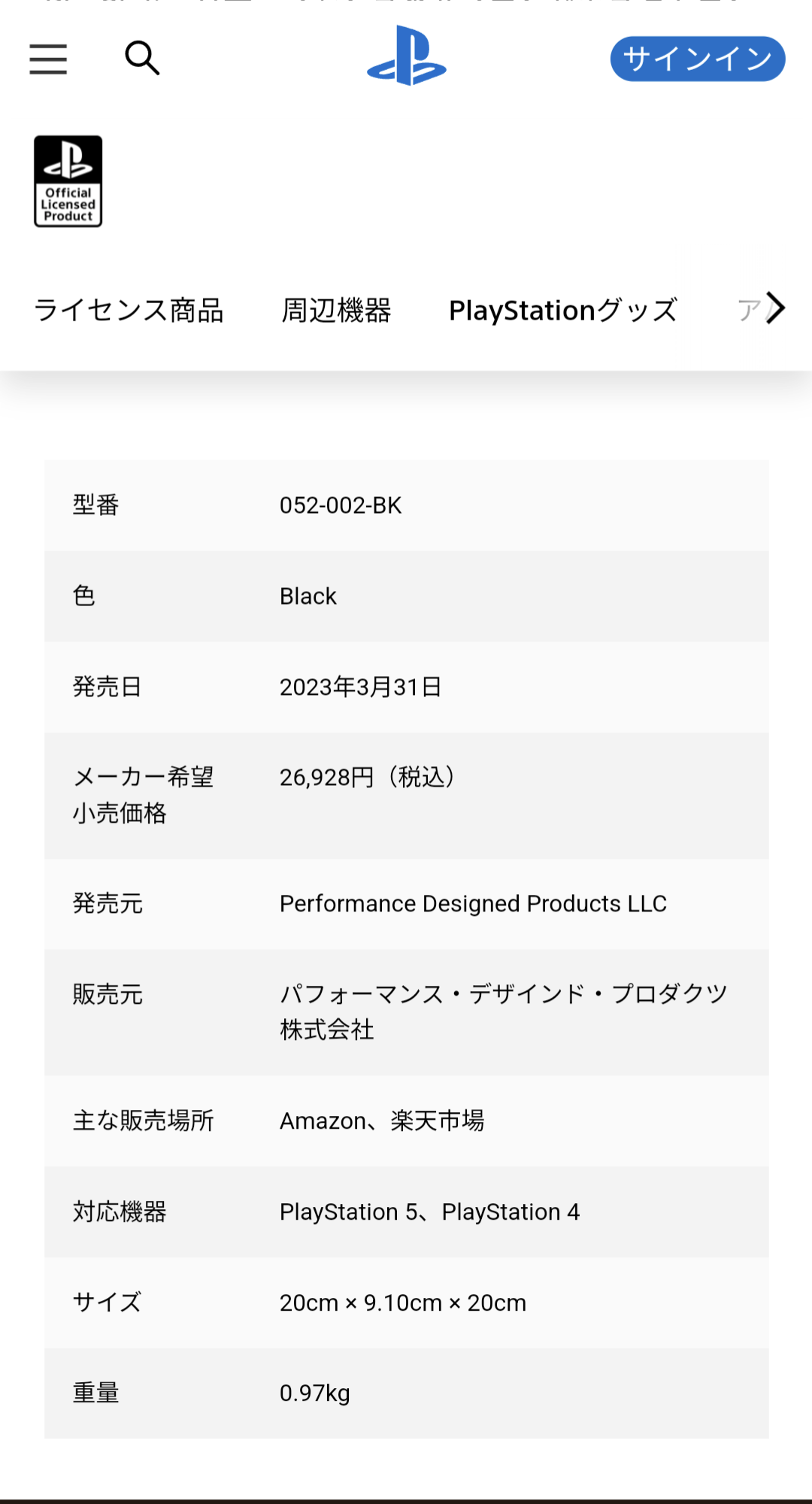Open the ライセンス商品 tab
This screenshot has height=1504, width=812.
point(129,310)
